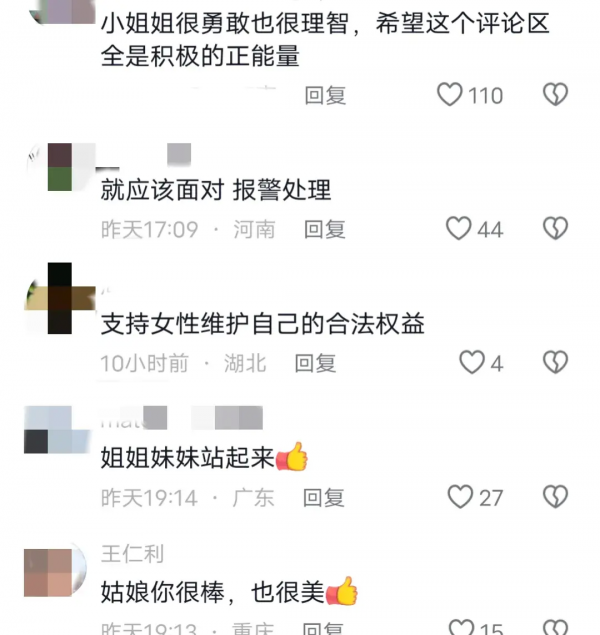Like the 就应该面对 报警处理 comment
Image resolution: width=600 pixels, height=635 pixels.
coord(458,228)
